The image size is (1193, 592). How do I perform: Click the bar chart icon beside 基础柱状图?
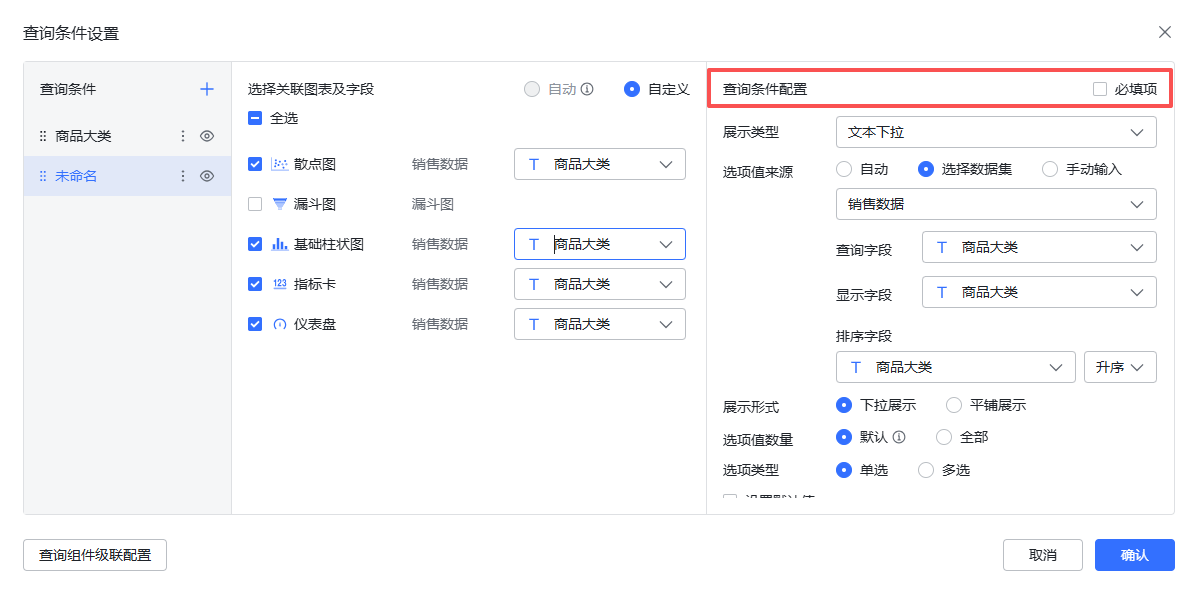282,243
